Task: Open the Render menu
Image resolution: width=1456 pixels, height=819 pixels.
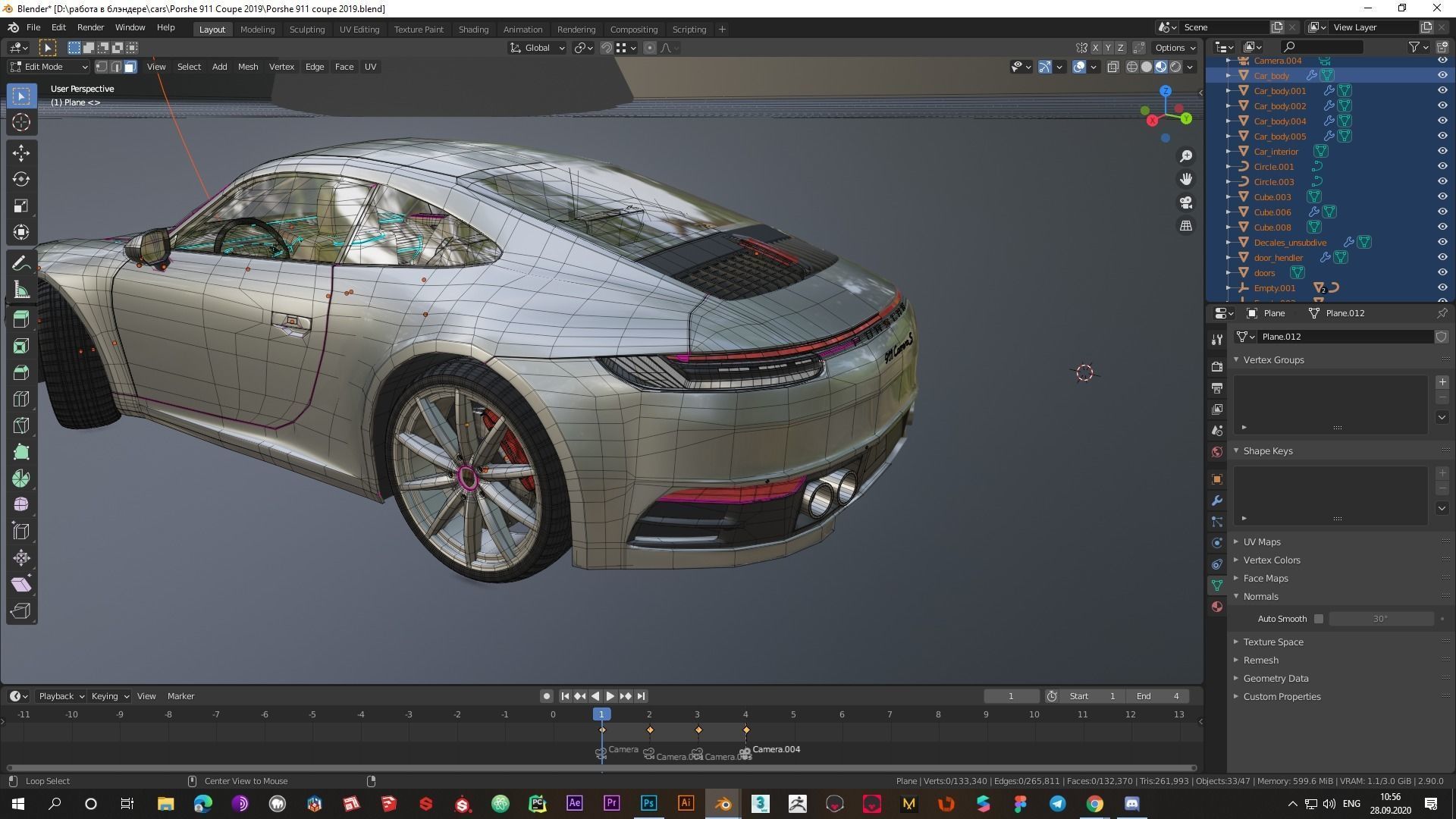Action: 90,27
